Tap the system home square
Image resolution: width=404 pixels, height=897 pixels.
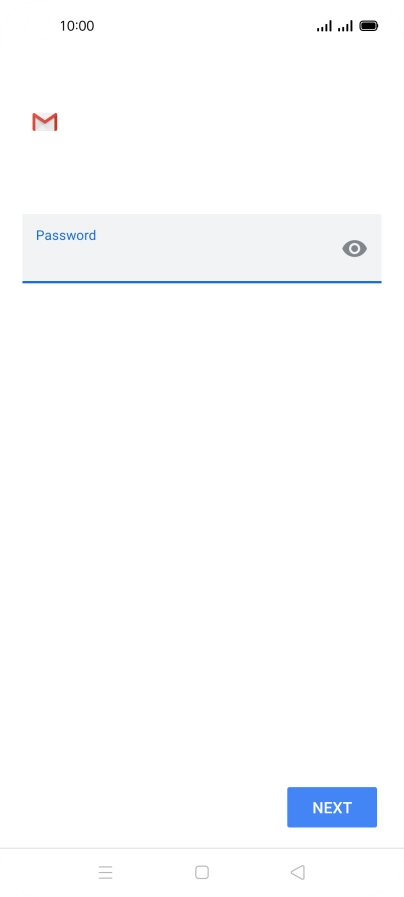201,872
